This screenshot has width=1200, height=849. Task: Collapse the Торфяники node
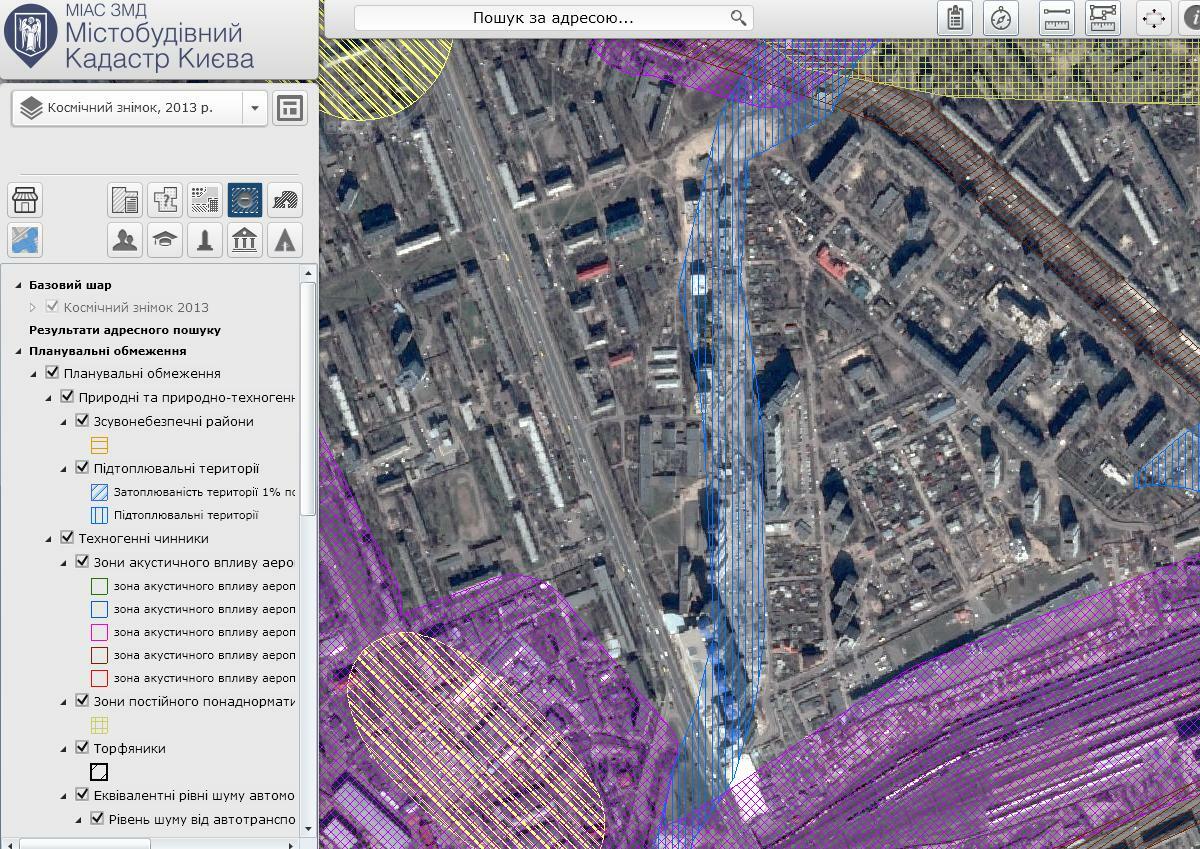(x=64, y=748)
